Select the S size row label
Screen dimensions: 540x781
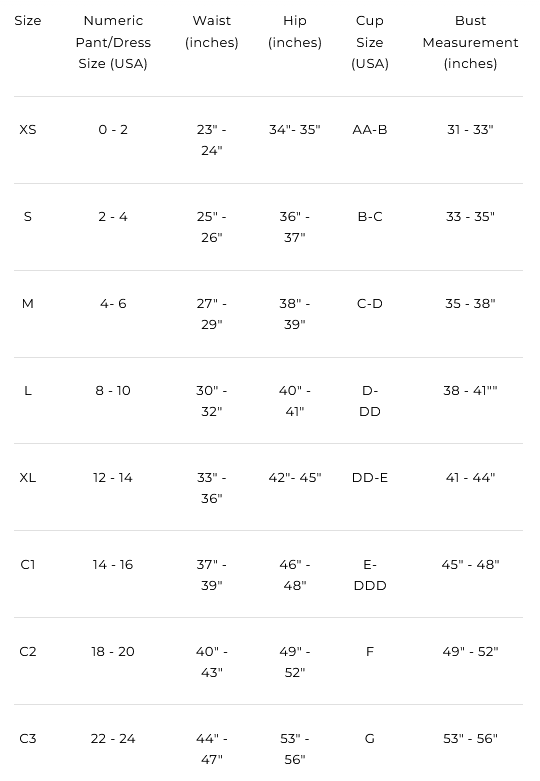[27, 217]
